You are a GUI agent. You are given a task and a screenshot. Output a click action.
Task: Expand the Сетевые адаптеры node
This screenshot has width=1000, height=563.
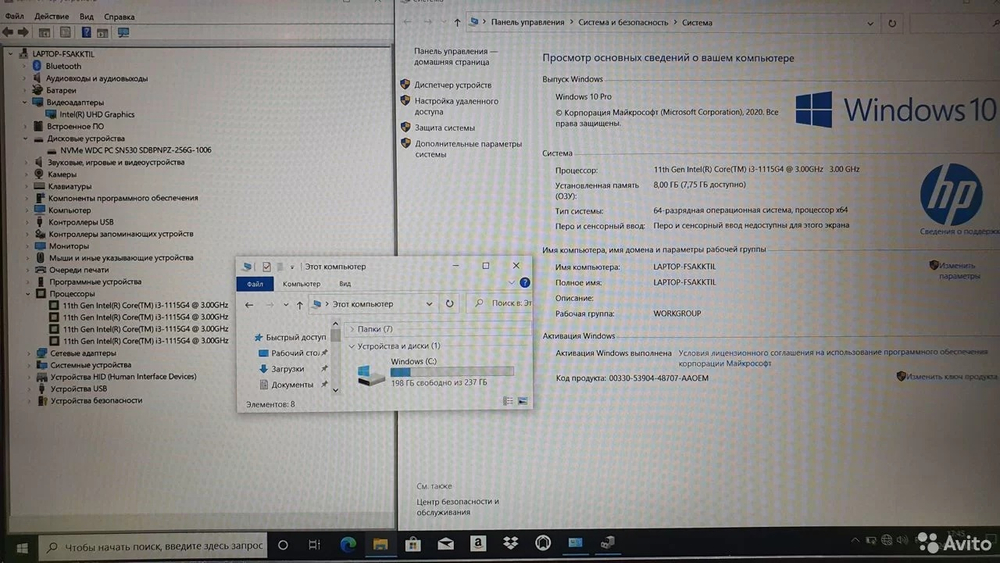click(x=28, y=353)
